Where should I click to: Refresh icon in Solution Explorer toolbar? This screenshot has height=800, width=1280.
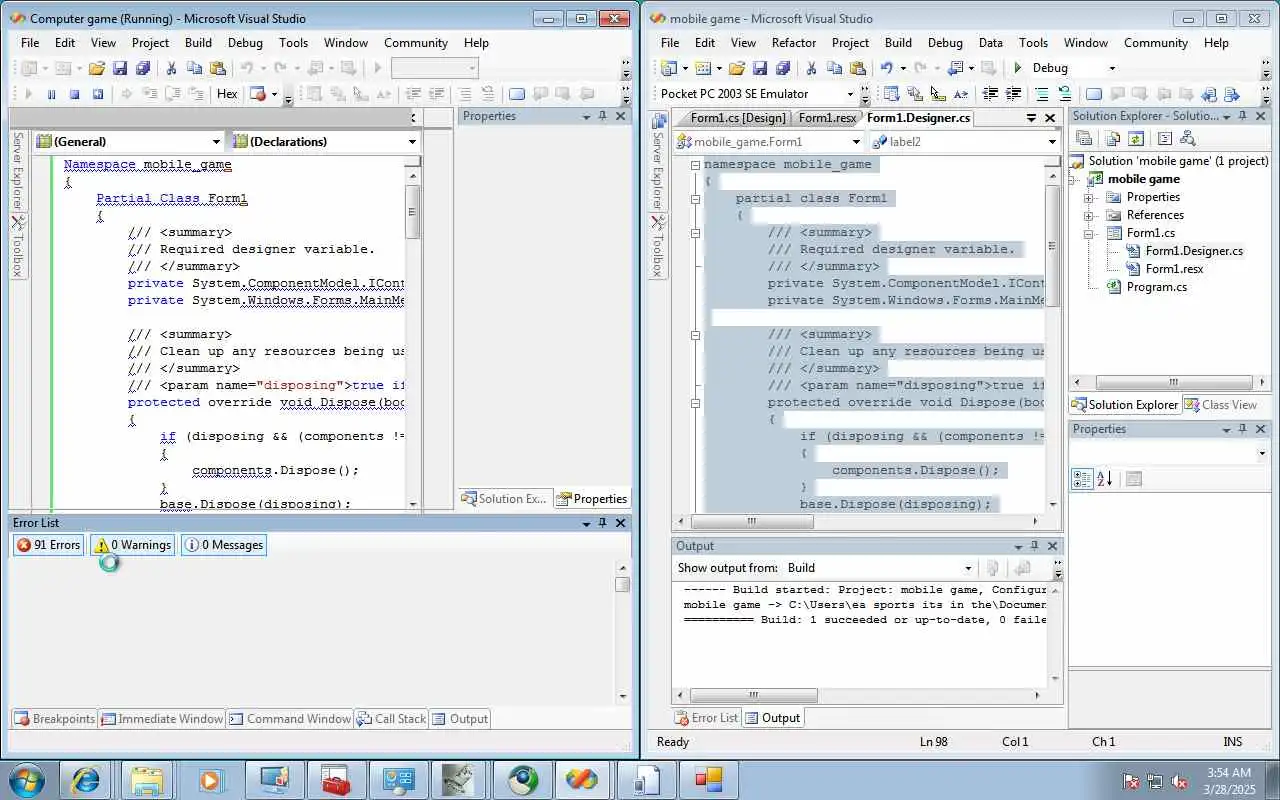pos(1135,139)
